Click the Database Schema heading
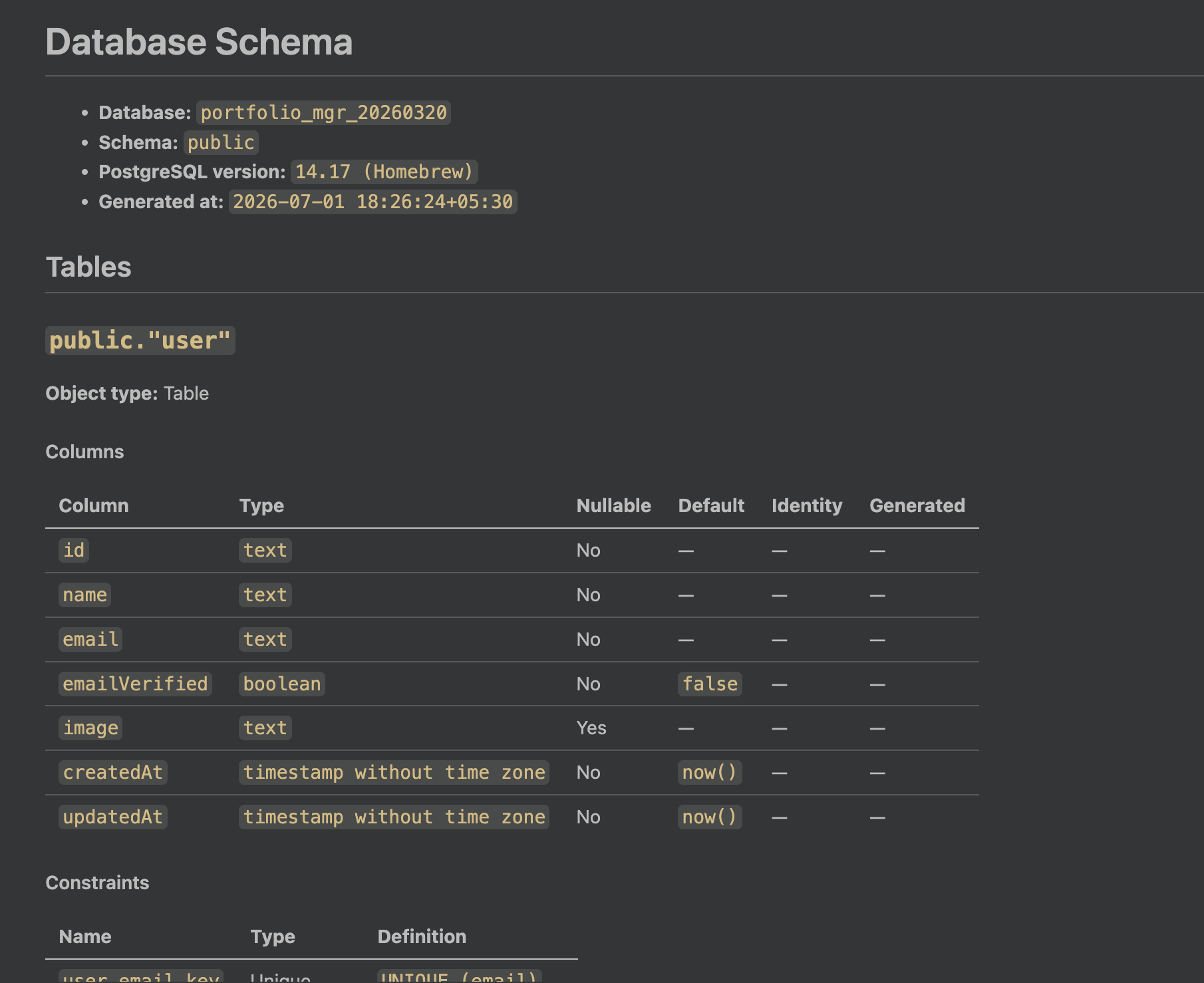This screenshot has width=1204, height=983. [x=199, y=42]
